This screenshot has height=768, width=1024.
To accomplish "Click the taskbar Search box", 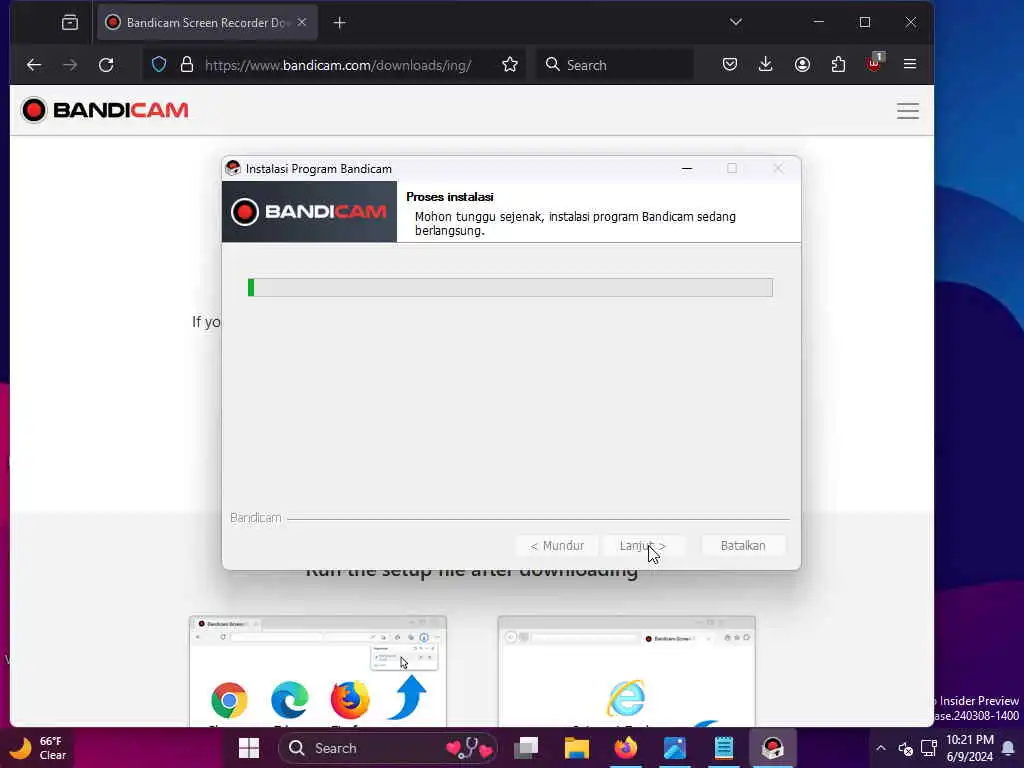I will pos(388,748).
